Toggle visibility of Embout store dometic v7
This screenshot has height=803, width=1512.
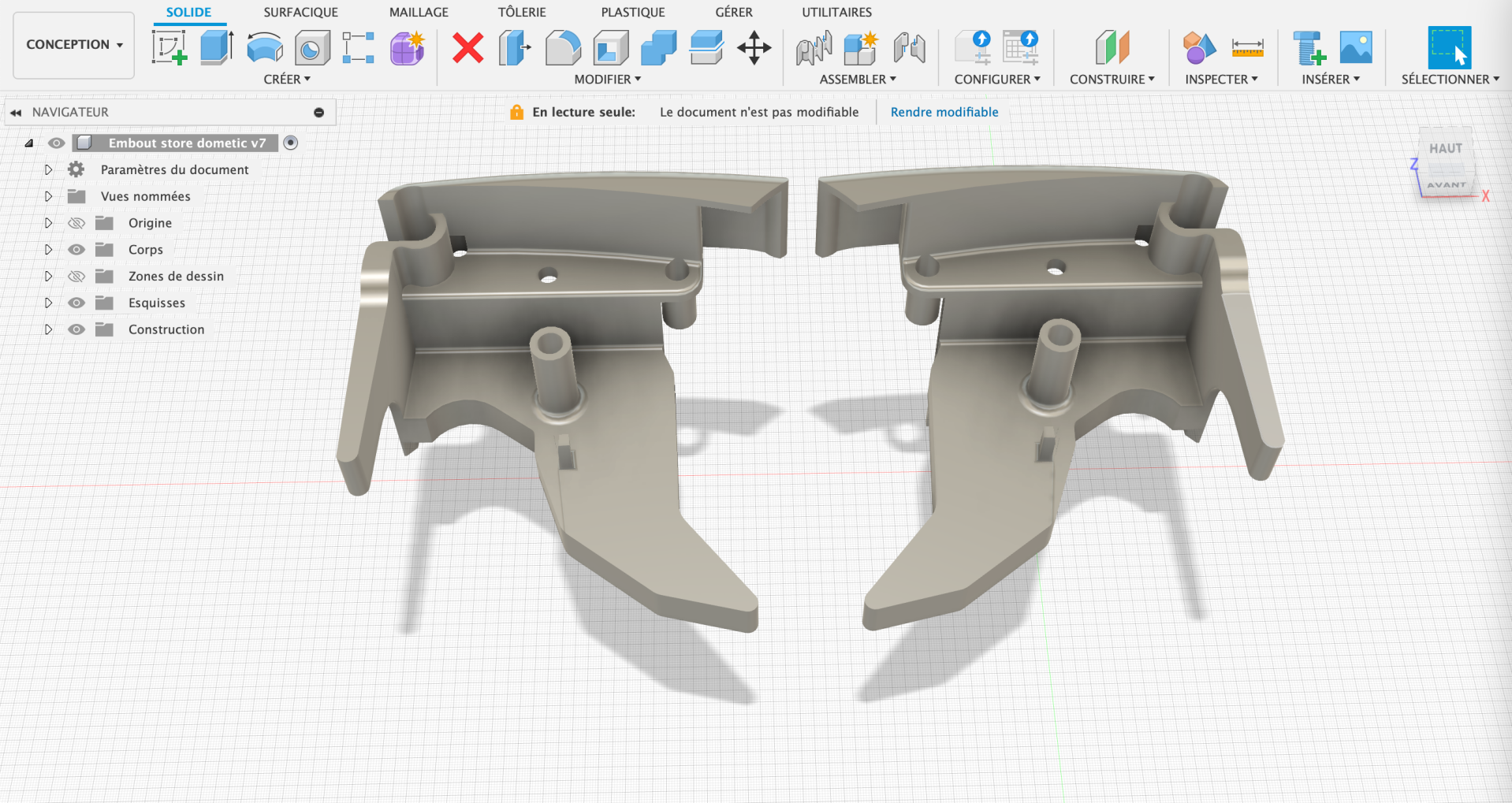56,143
